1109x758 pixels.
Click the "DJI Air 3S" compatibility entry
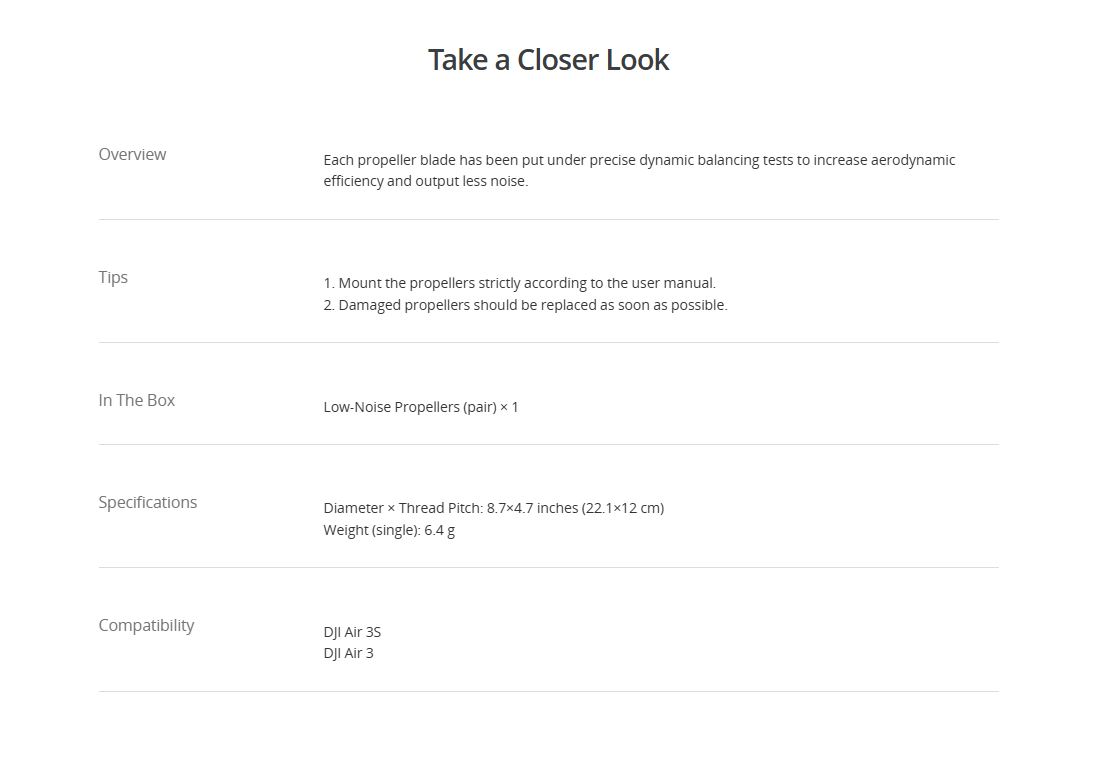[x=352, y=632]
